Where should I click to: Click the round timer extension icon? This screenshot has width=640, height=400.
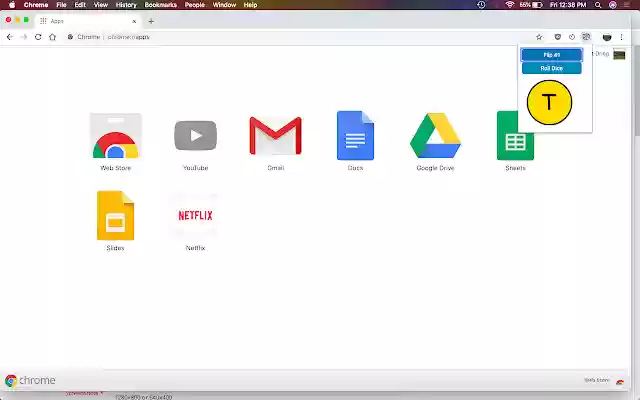572,37
